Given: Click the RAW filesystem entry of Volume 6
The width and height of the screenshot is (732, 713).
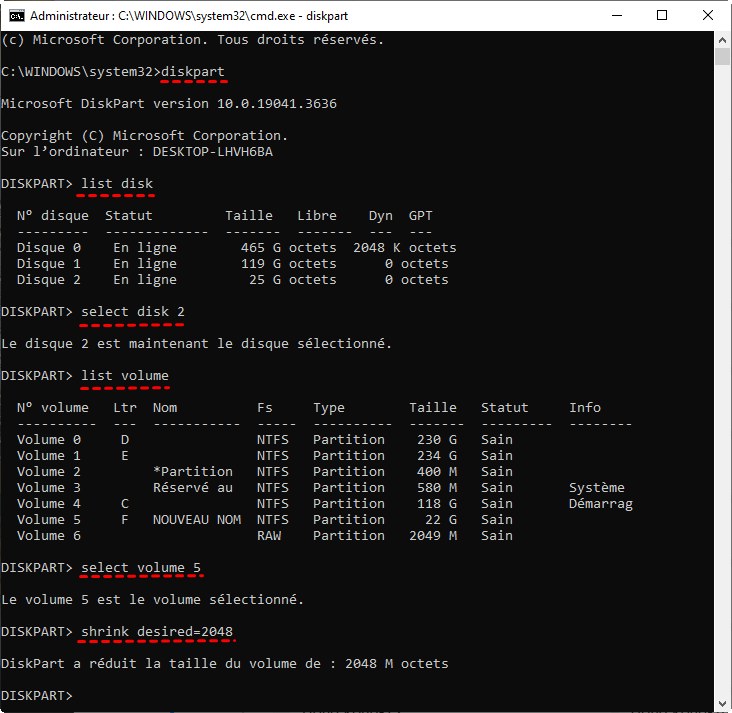Looking at the screenshot, I should 269,536.
